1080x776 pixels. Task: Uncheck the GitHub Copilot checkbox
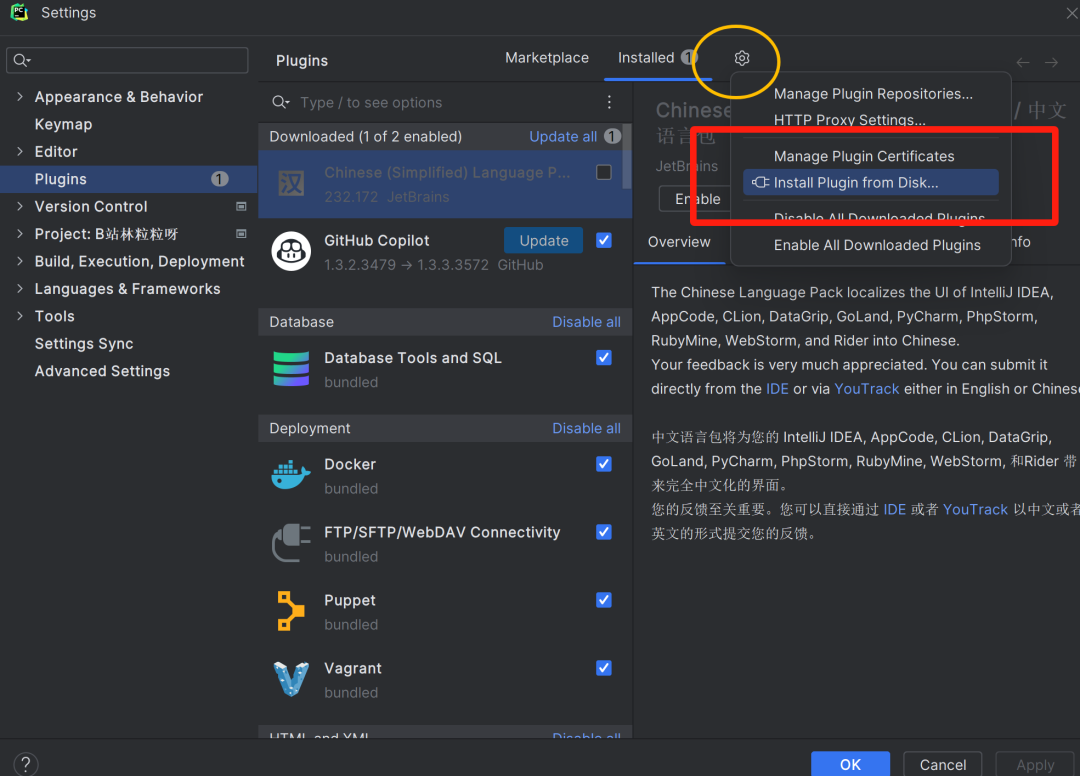603,240
